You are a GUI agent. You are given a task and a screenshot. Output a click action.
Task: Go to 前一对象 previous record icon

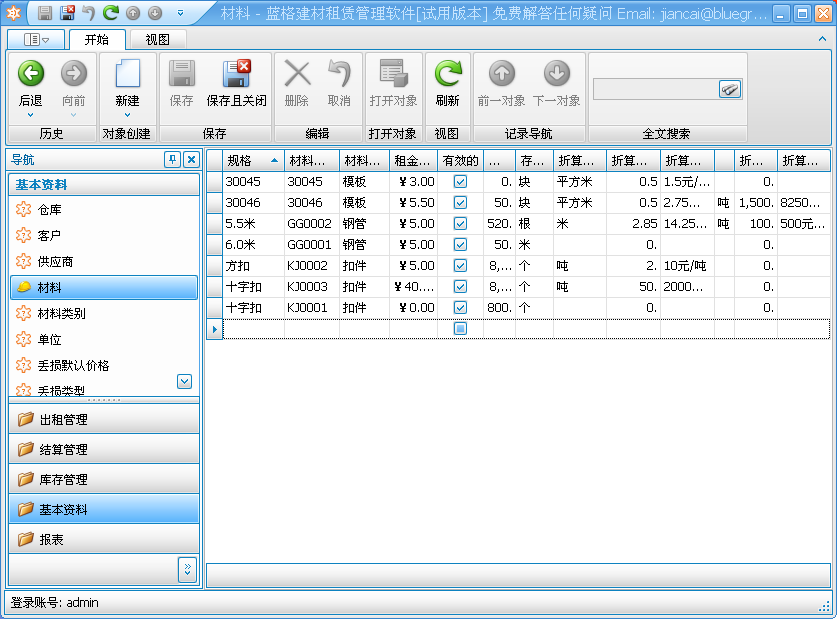(502, 74)
